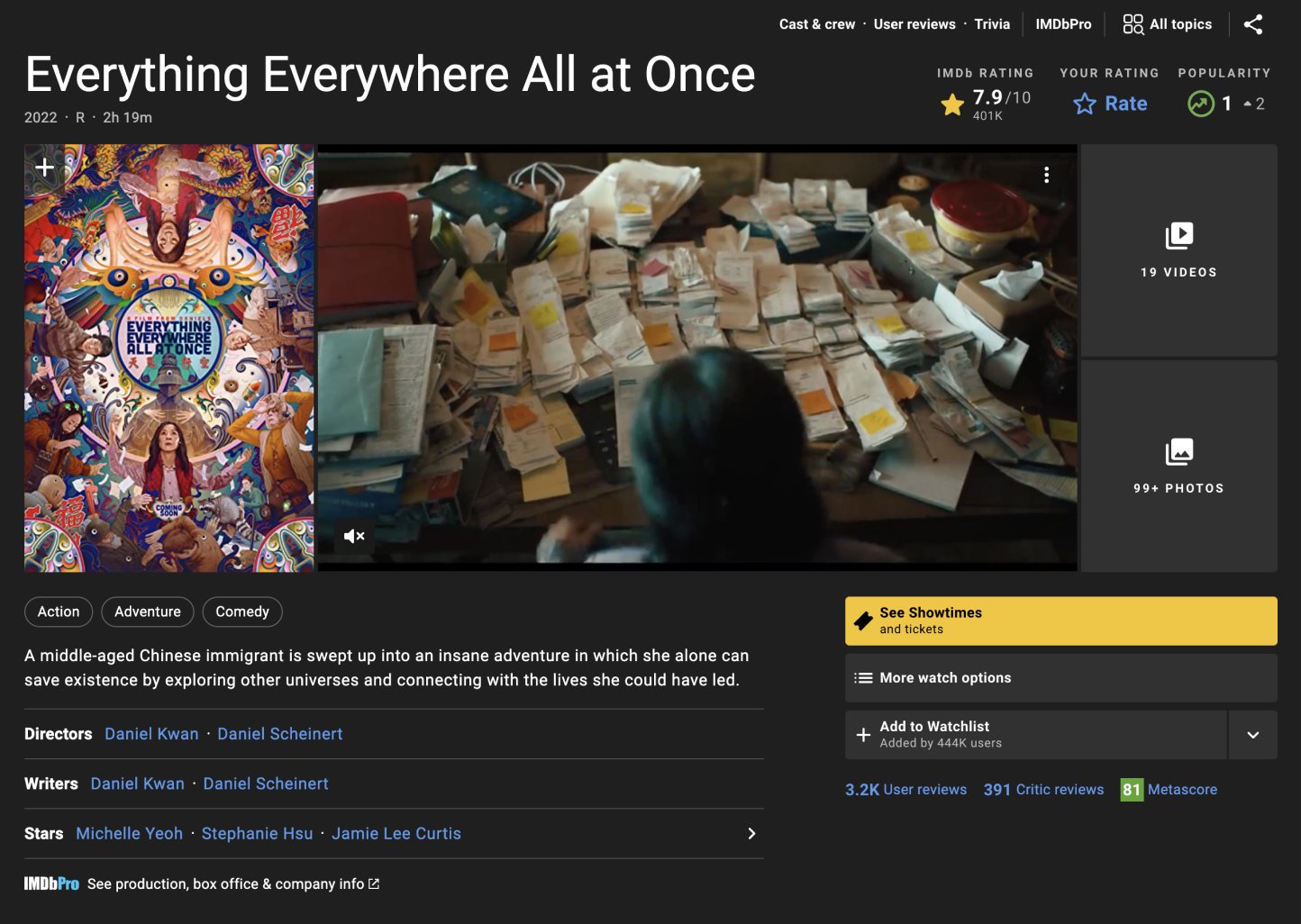Open the All topics grid icon
Image resolution: width=1301 pixels, height=924 pixels.
pyautogui.click(x=1133, y=24)
